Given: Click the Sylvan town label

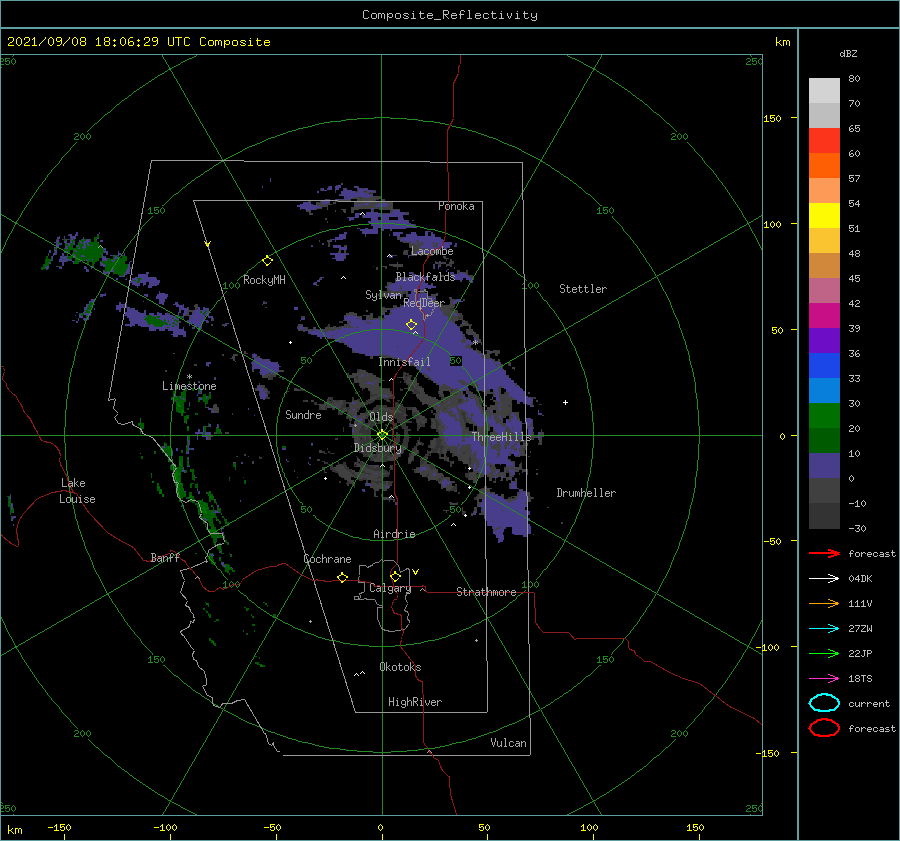Looking at the screenshot, I should tap(383, 295).
